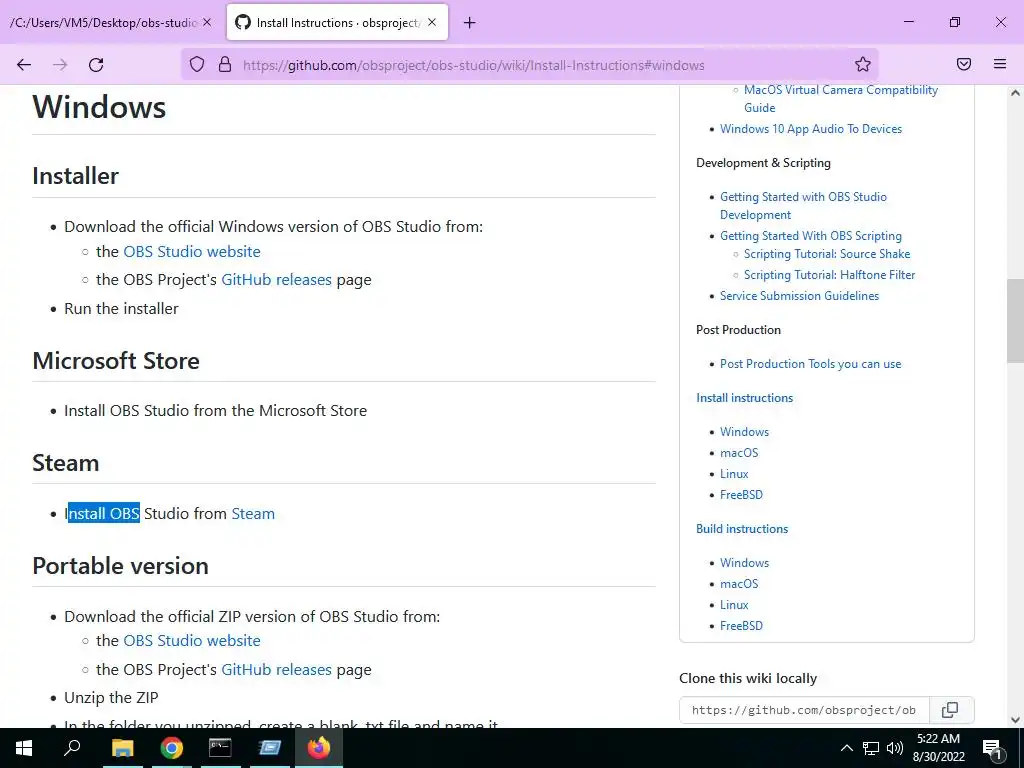Open Windows under Build instructions

744,562
